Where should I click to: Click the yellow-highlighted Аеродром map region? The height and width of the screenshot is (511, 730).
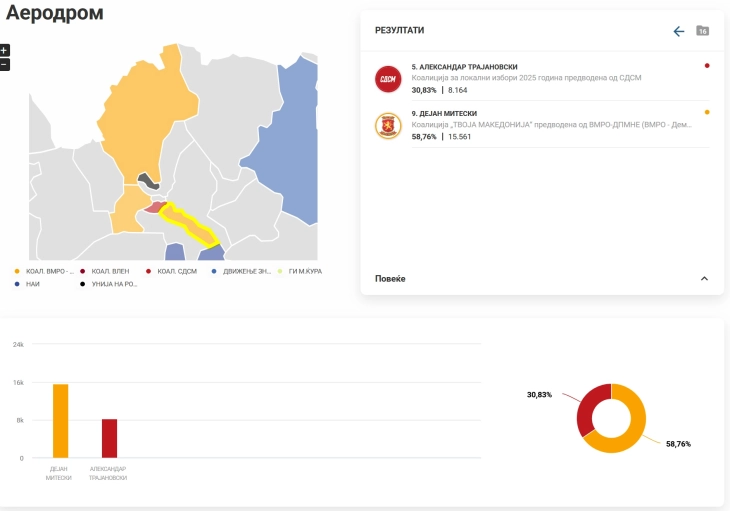click(190, 225)
